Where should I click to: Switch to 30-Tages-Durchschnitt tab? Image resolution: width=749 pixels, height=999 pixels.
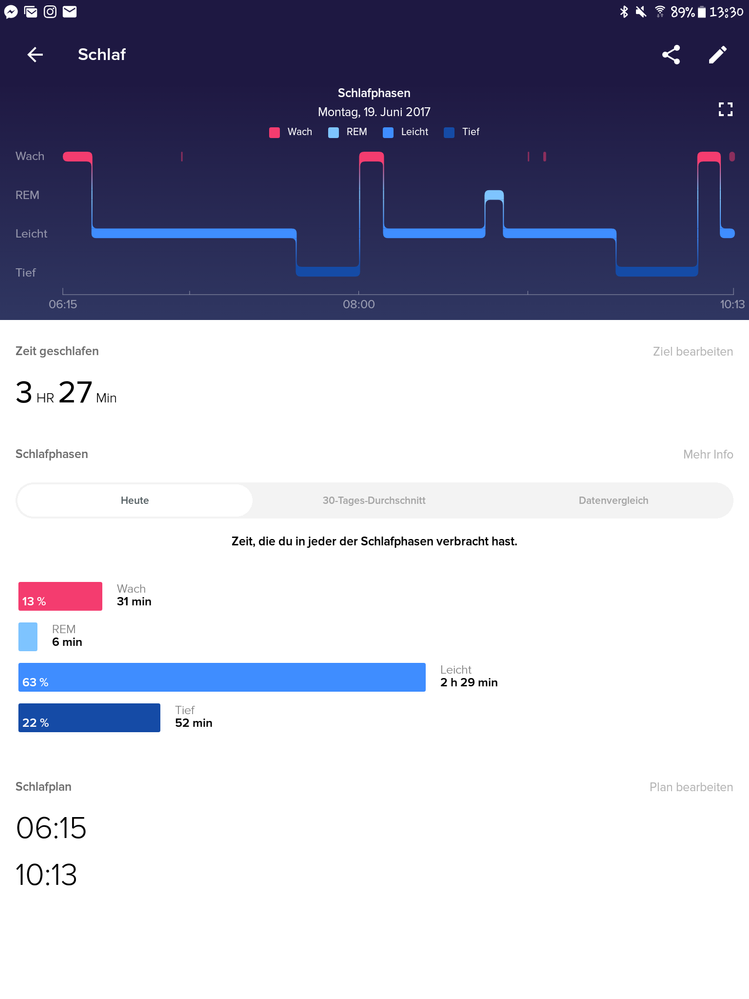(374, 500)
